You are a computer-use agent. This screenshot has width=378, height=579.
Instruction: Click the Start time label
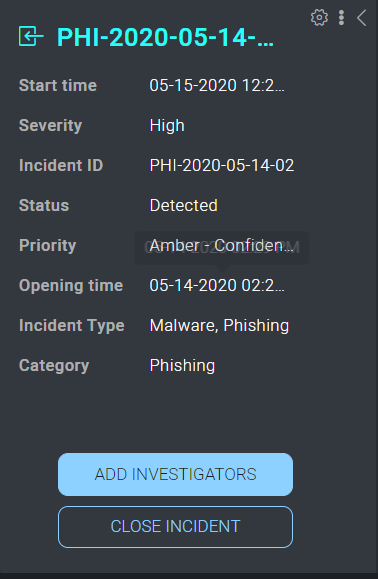tap(58, 85)
